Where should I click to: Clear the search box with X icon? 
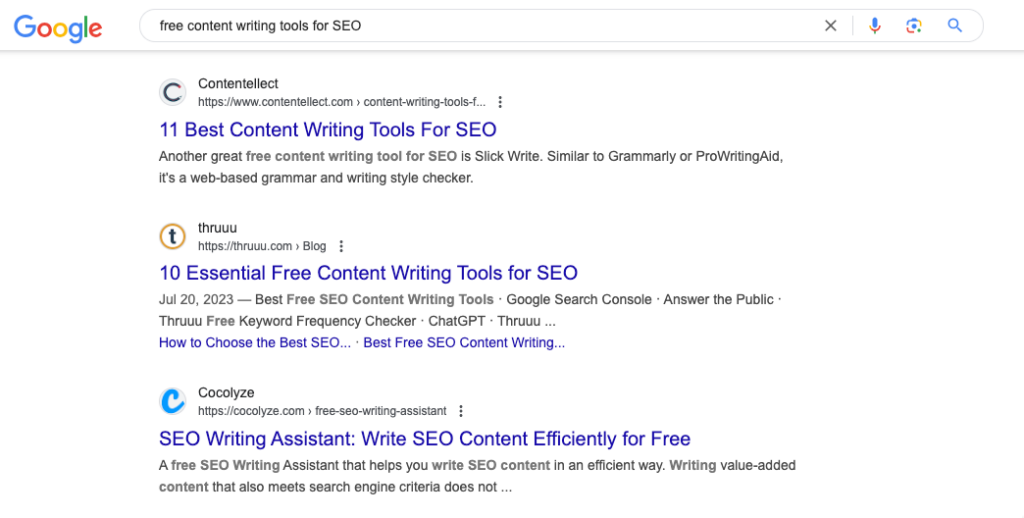click(x=831, y=25)
